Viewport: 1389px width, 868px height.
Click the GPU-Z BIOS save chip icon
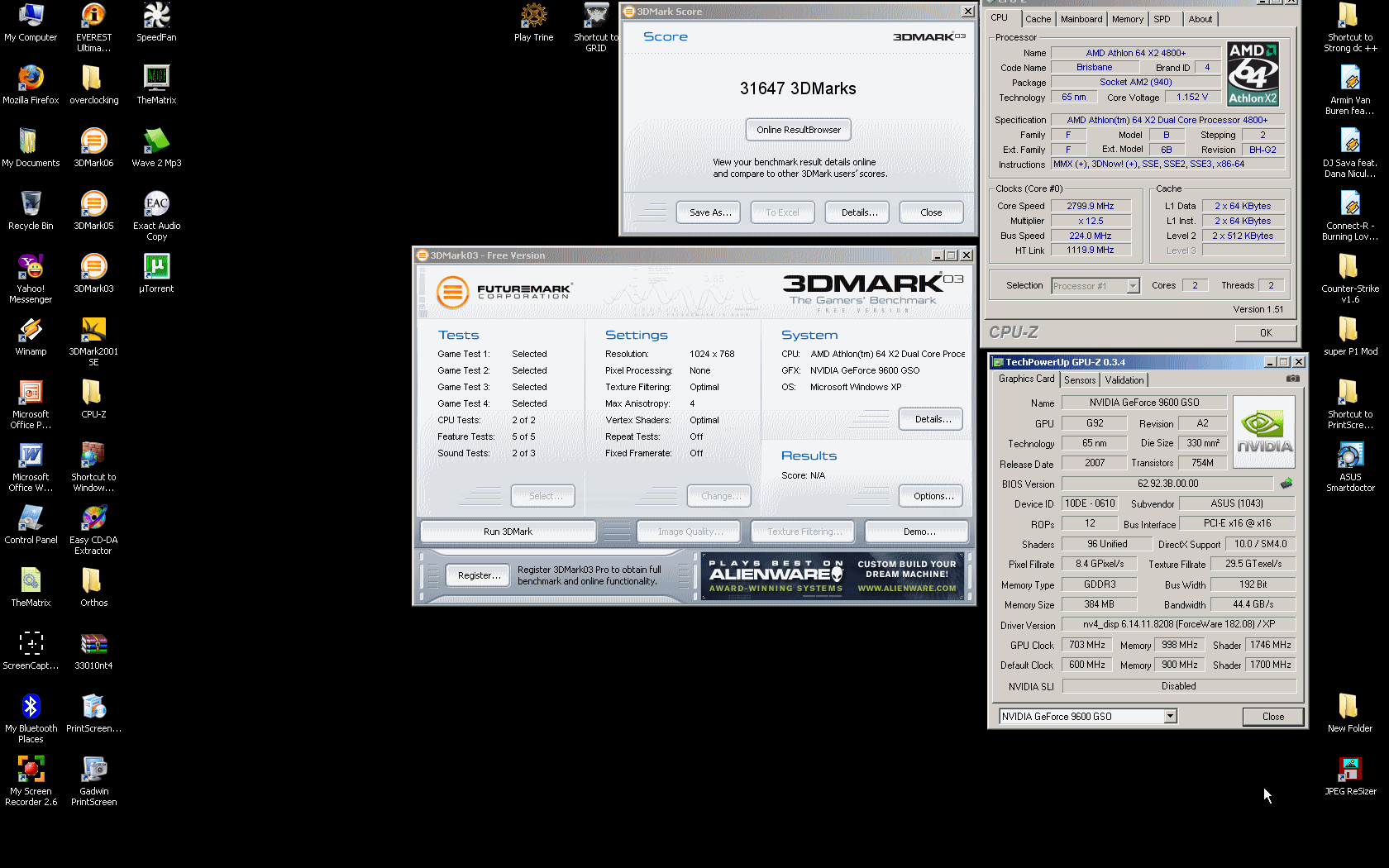coord(1286,484)
